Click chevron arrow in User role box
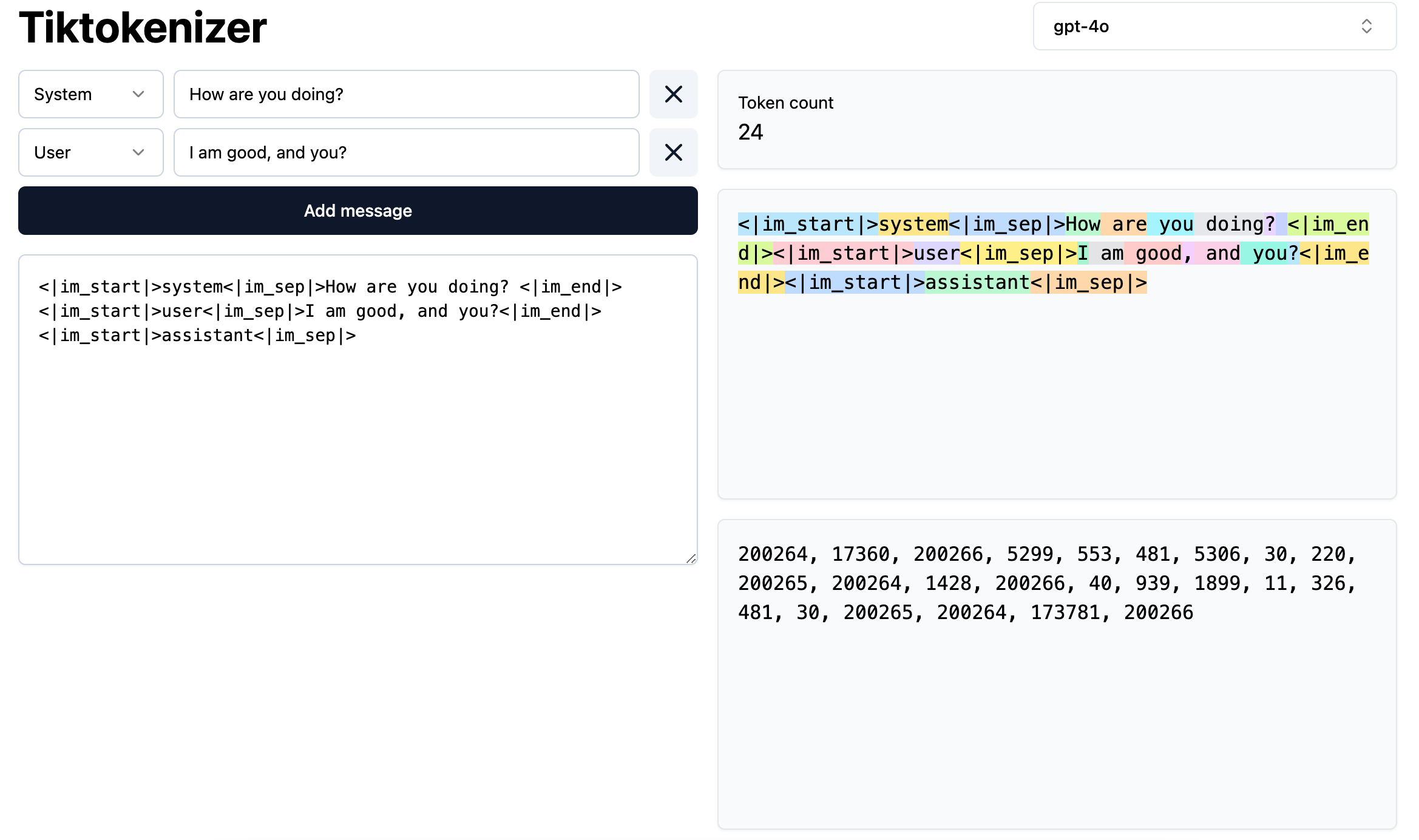 click(x=138, y=152)
